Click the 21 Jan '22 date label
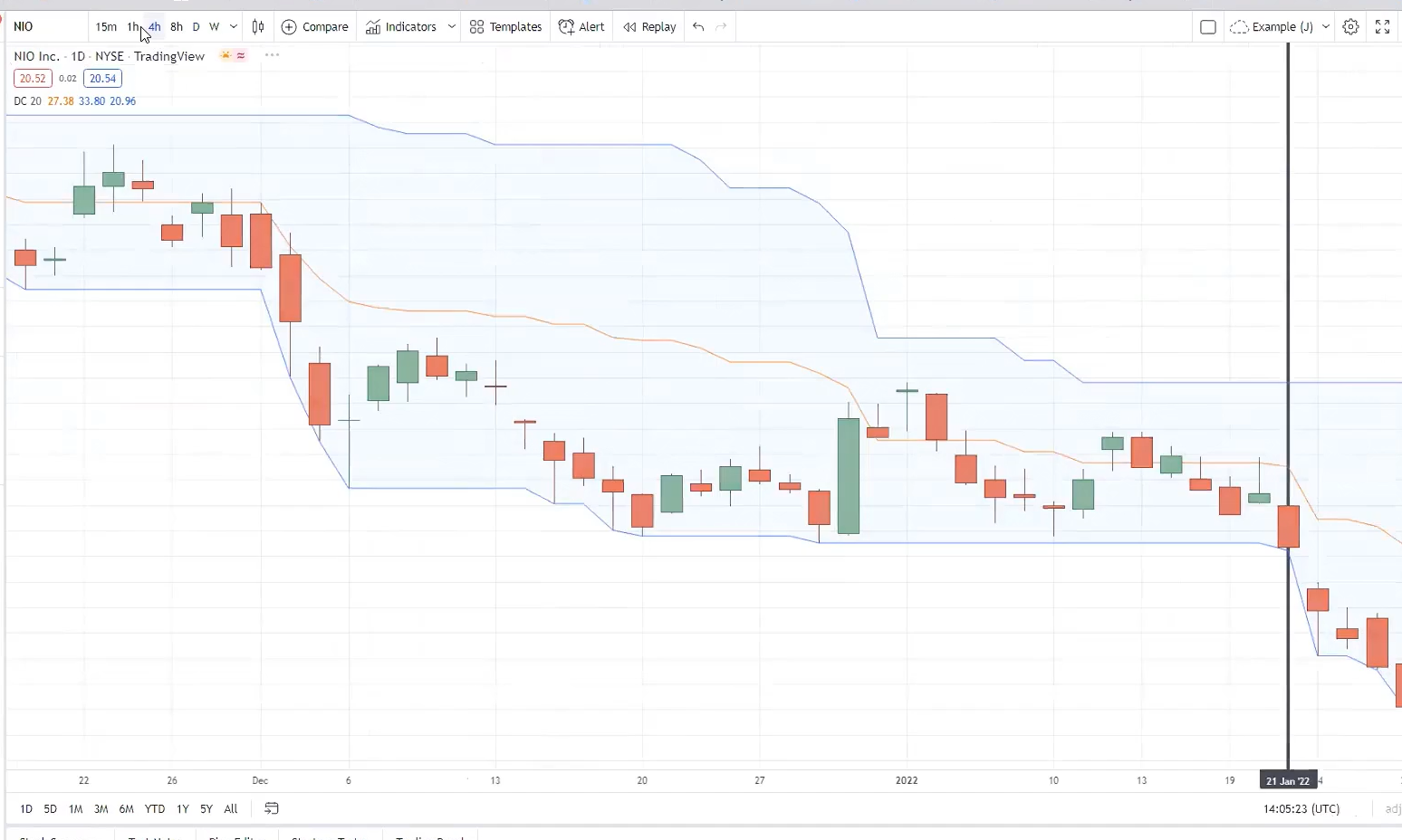 pyautogui.click(x=1288, y=781)
